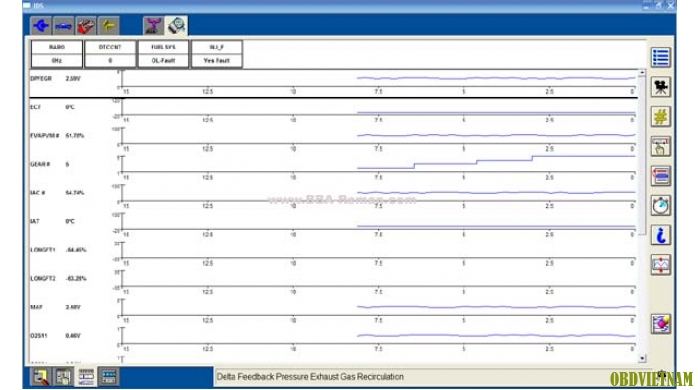Select the DTCCNT status box
The width and height of the screenshot is (700, 390).
click(x=110, y=54)
